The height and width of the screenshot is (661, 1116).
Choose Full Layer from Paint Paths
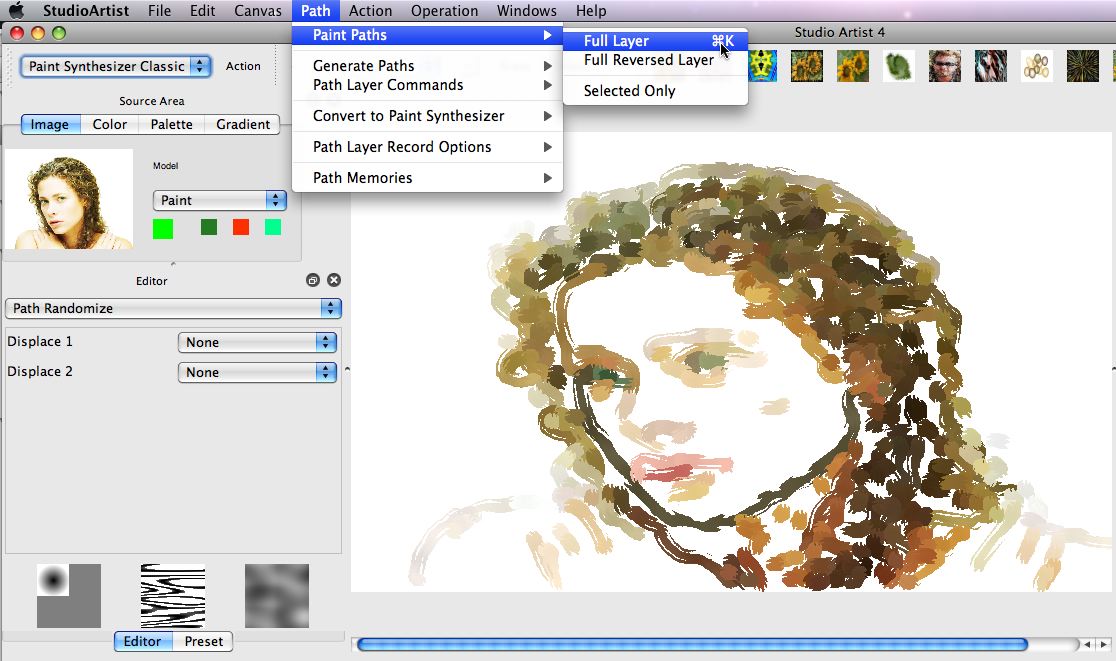pyautogui.click(x=655, y=41)
